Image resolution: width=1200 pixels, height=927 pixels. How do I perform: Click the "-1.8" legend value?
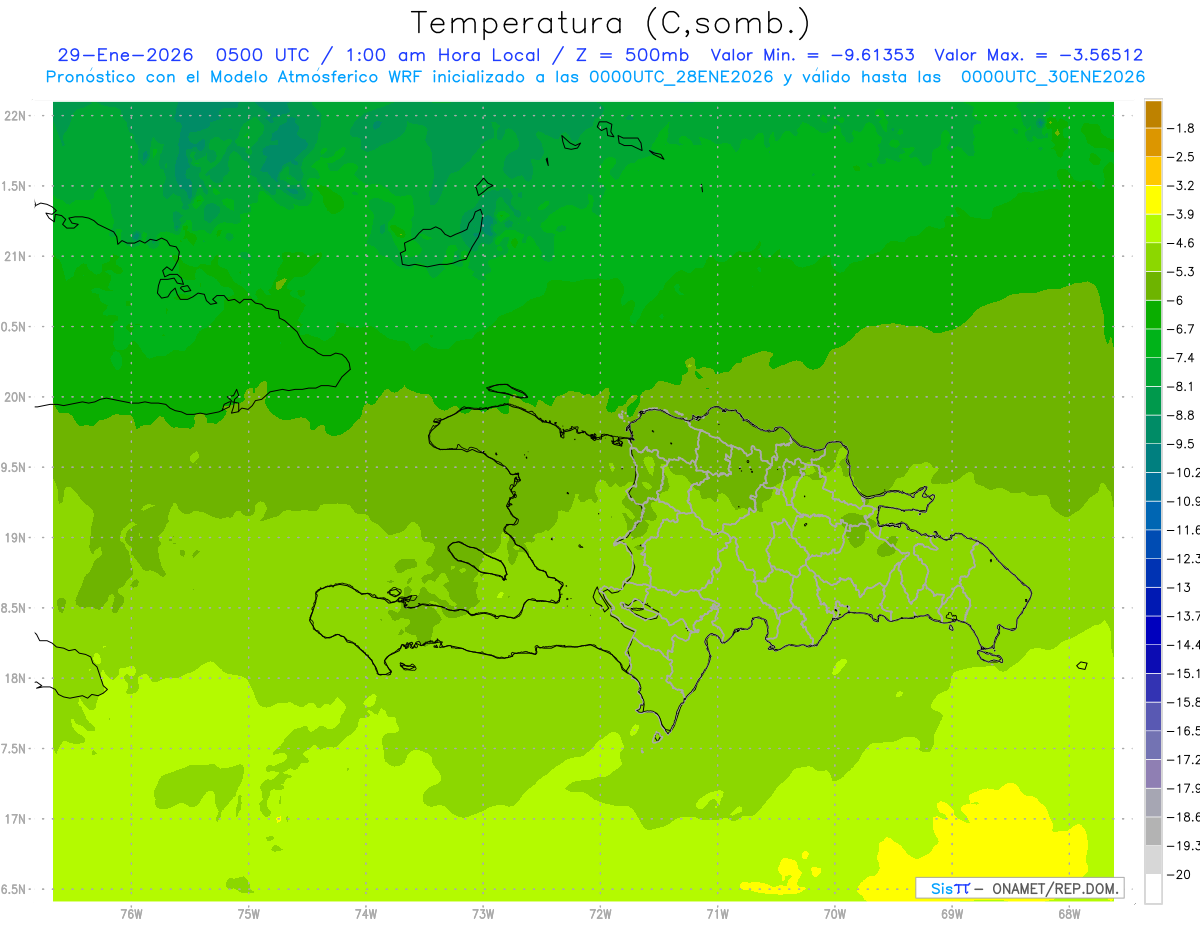(1181, 128)
